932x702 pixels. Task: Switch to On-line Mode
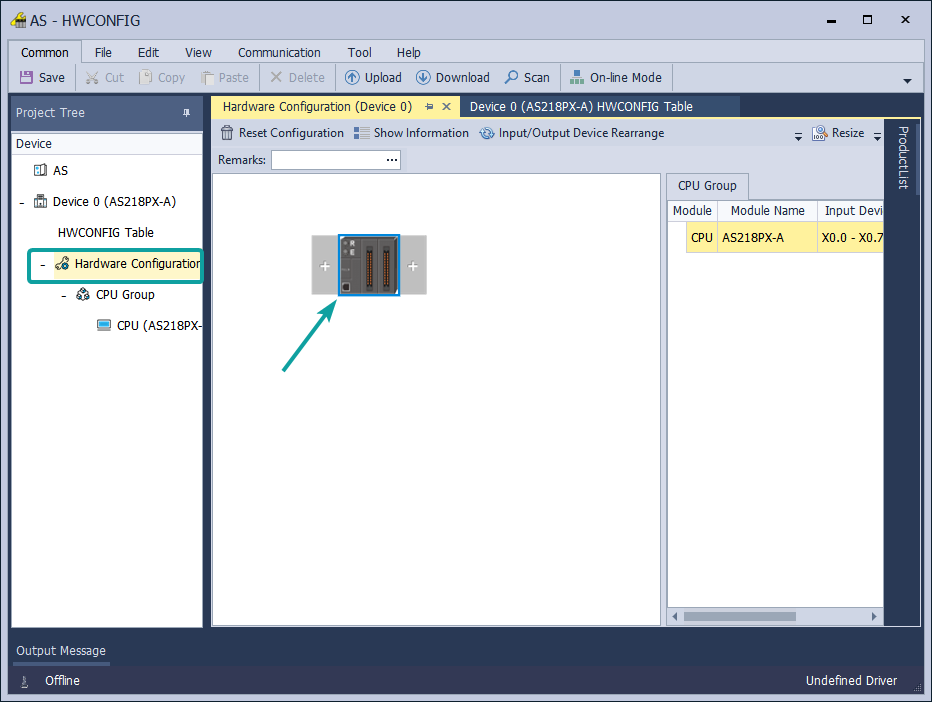pos(616,77)
